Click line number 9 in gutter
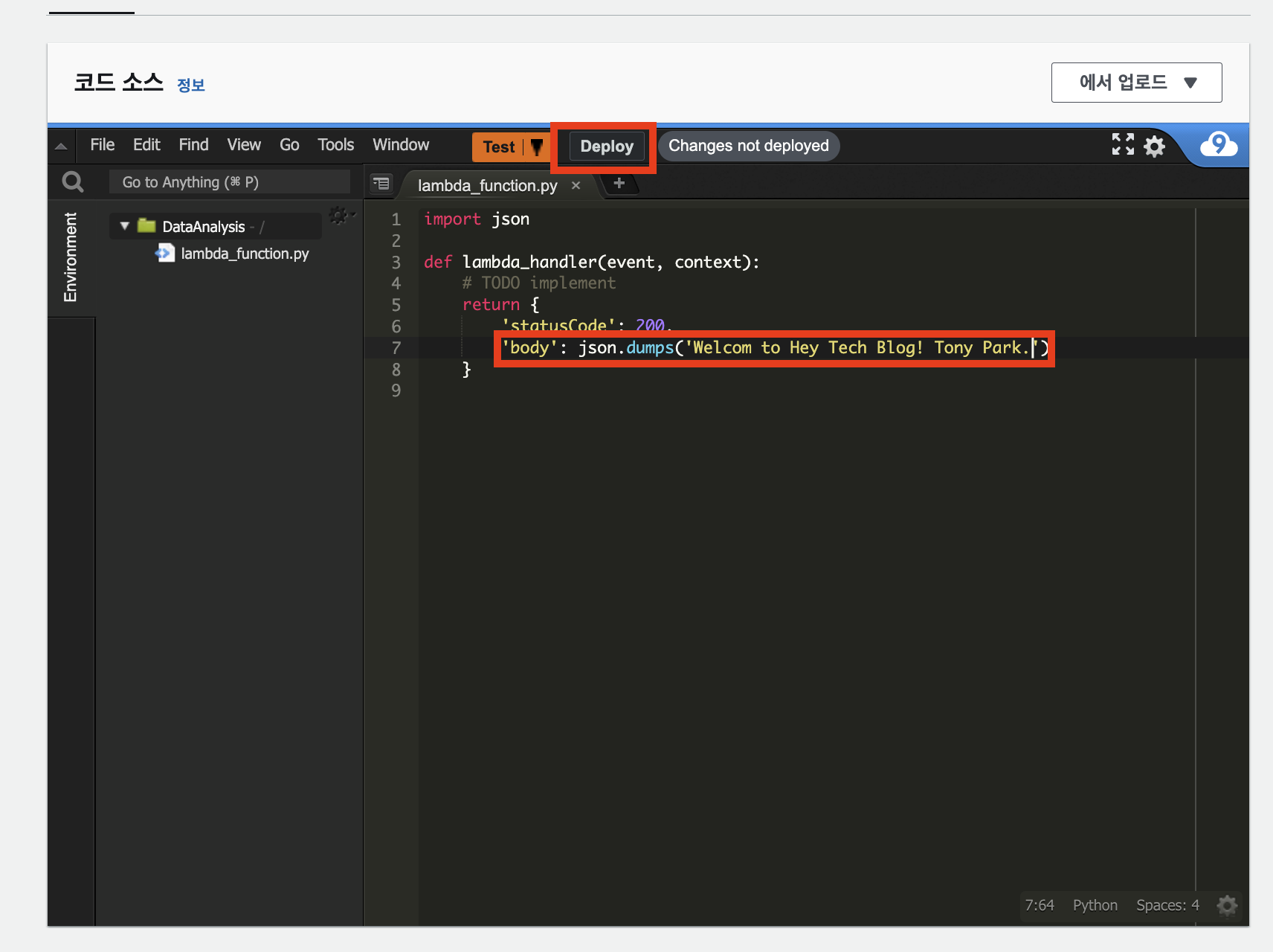This screenshot has width=1273, height=952. click(396, 390)
